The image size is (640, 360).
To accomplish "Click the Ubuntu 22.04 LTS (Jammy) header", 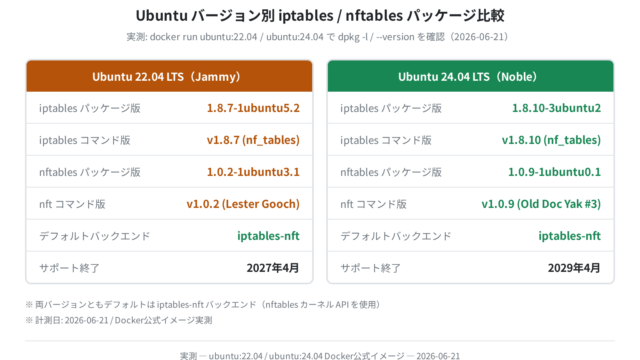I will [169, 76].
